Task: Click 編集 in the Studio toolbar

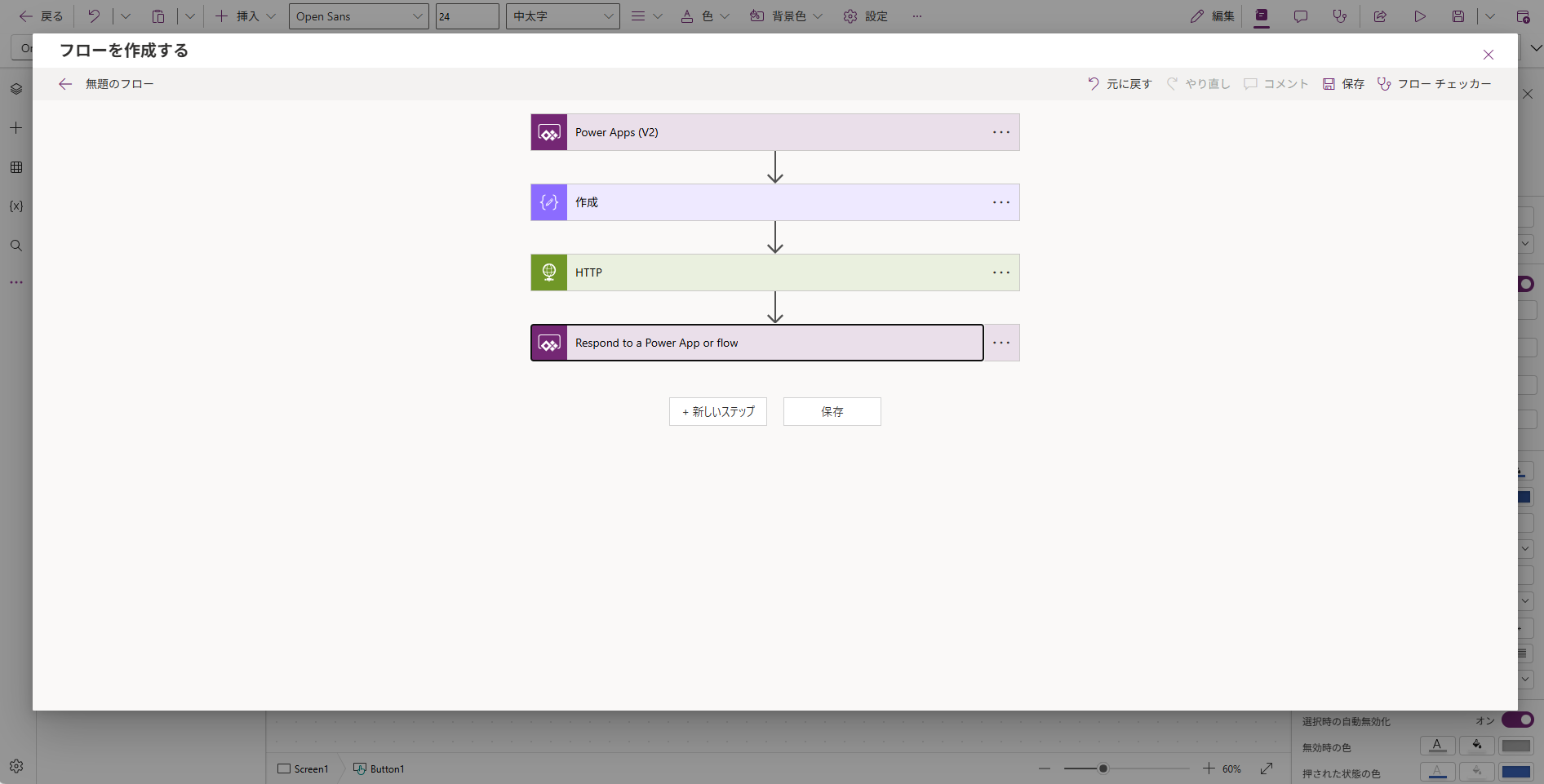Action: 1212,16
